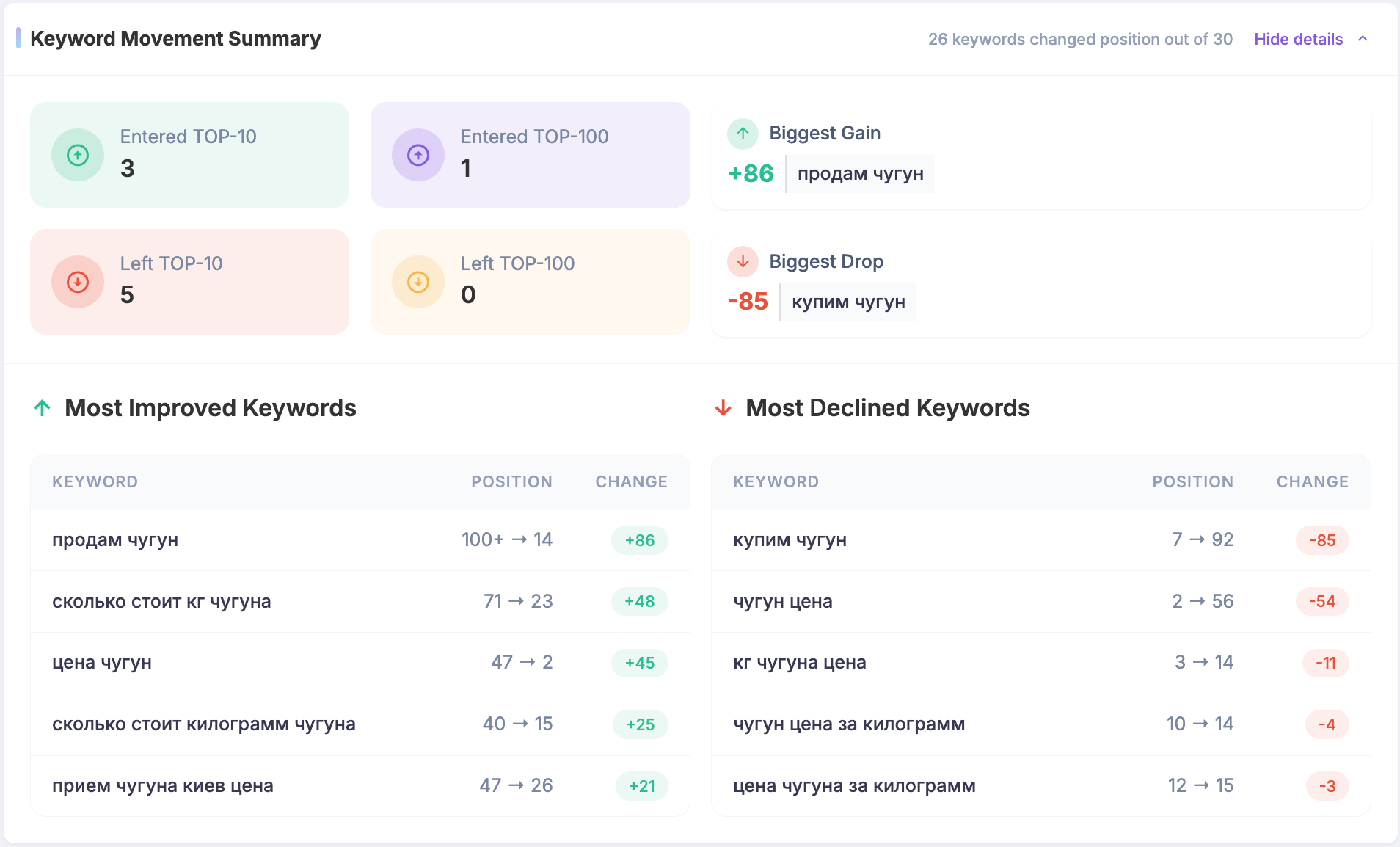Sort improved keywords by the Position column header
This screenshot has width=1400, height=847.
(511, 482)
